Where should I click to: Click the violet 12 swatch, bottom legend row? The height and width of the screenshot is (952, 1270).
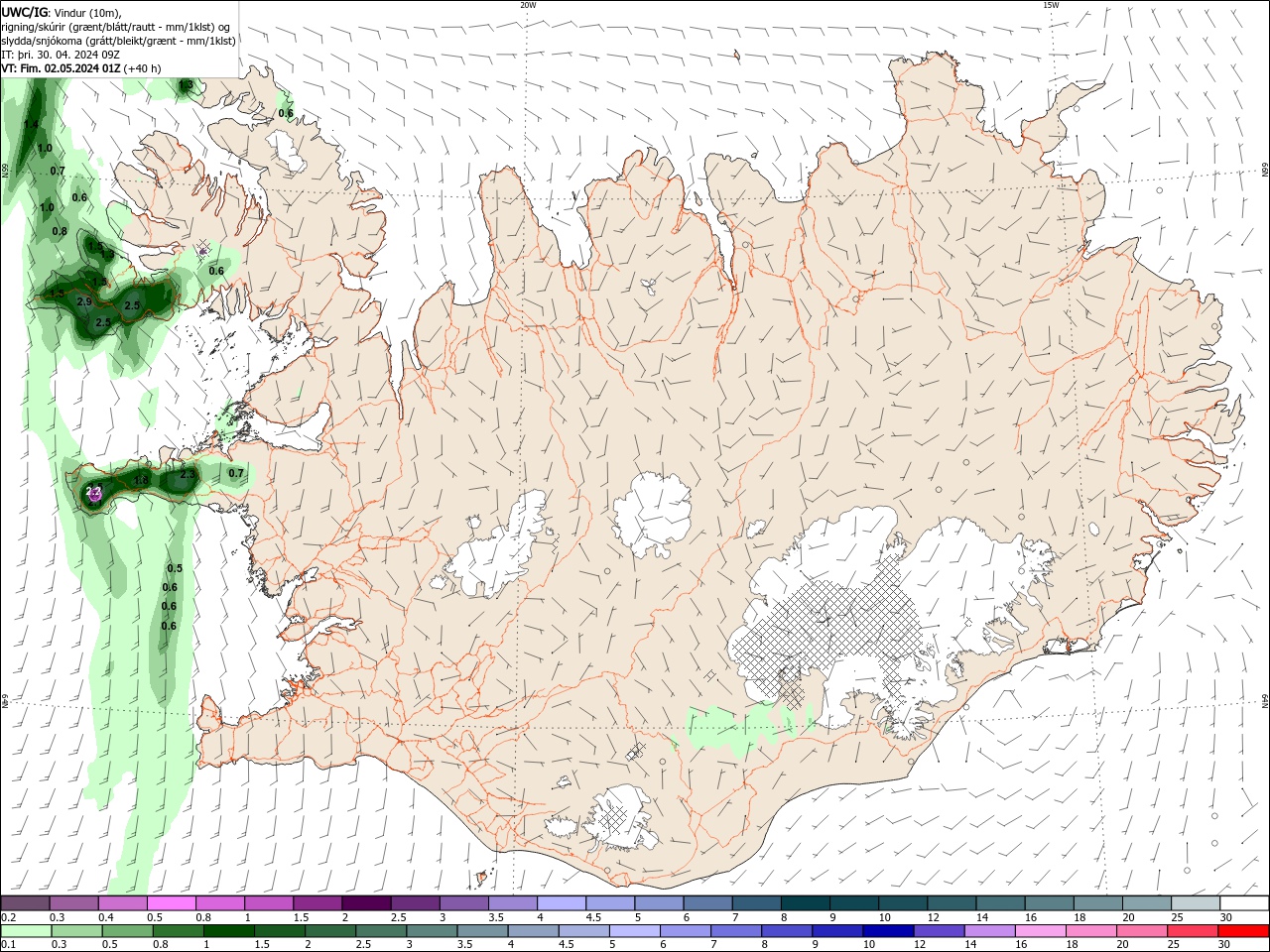939,931
